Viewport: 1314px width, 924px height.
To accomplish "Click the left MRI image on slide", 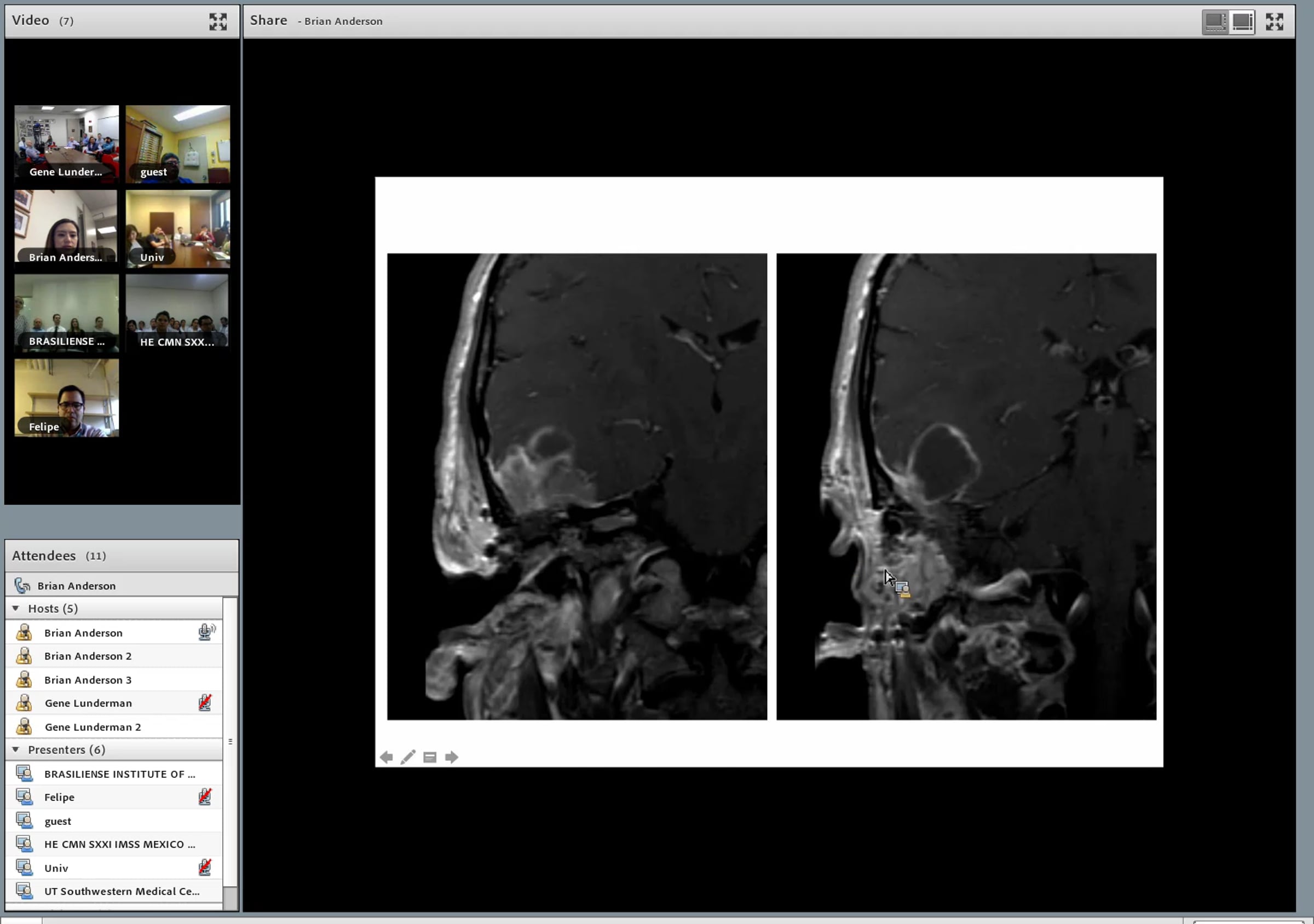I will click(577, 486).
